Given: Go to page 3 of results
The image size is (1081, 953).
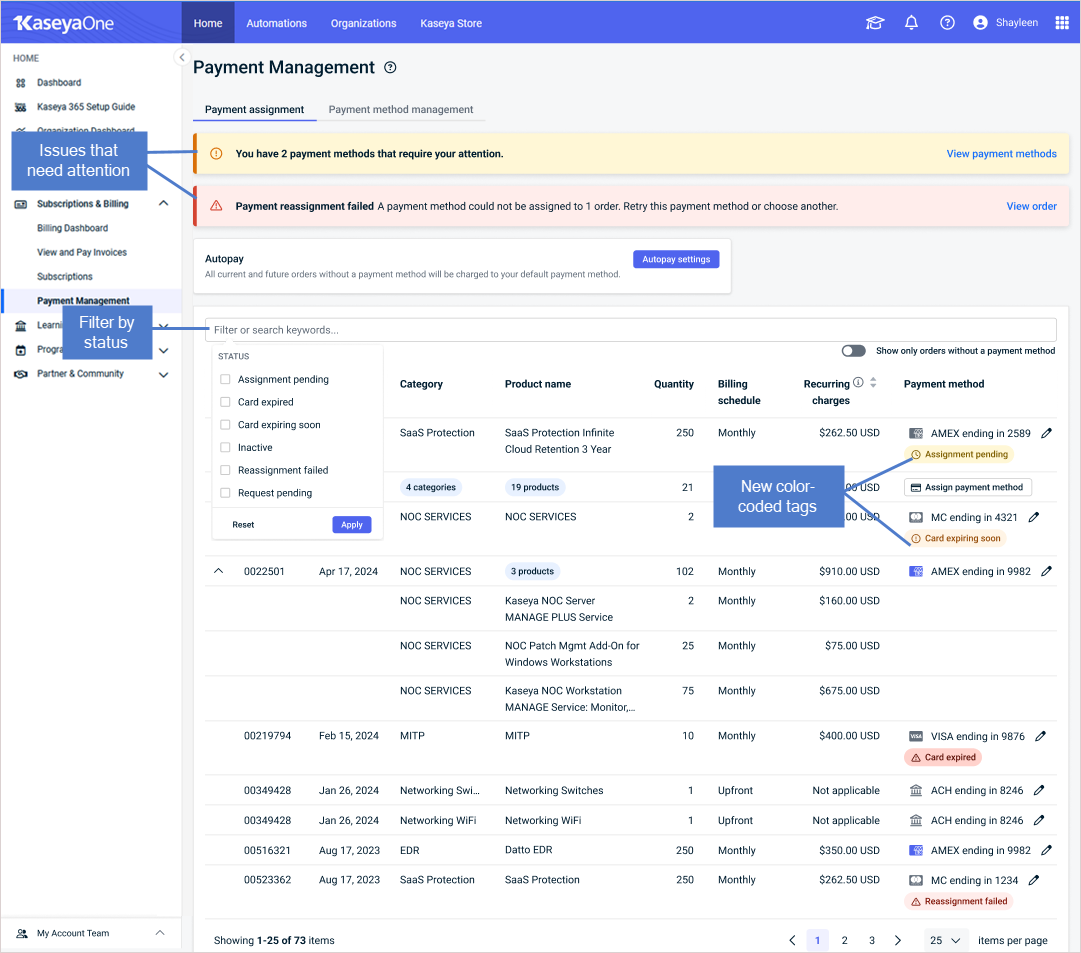Looking at the screenshot, I should pos(871,940).
